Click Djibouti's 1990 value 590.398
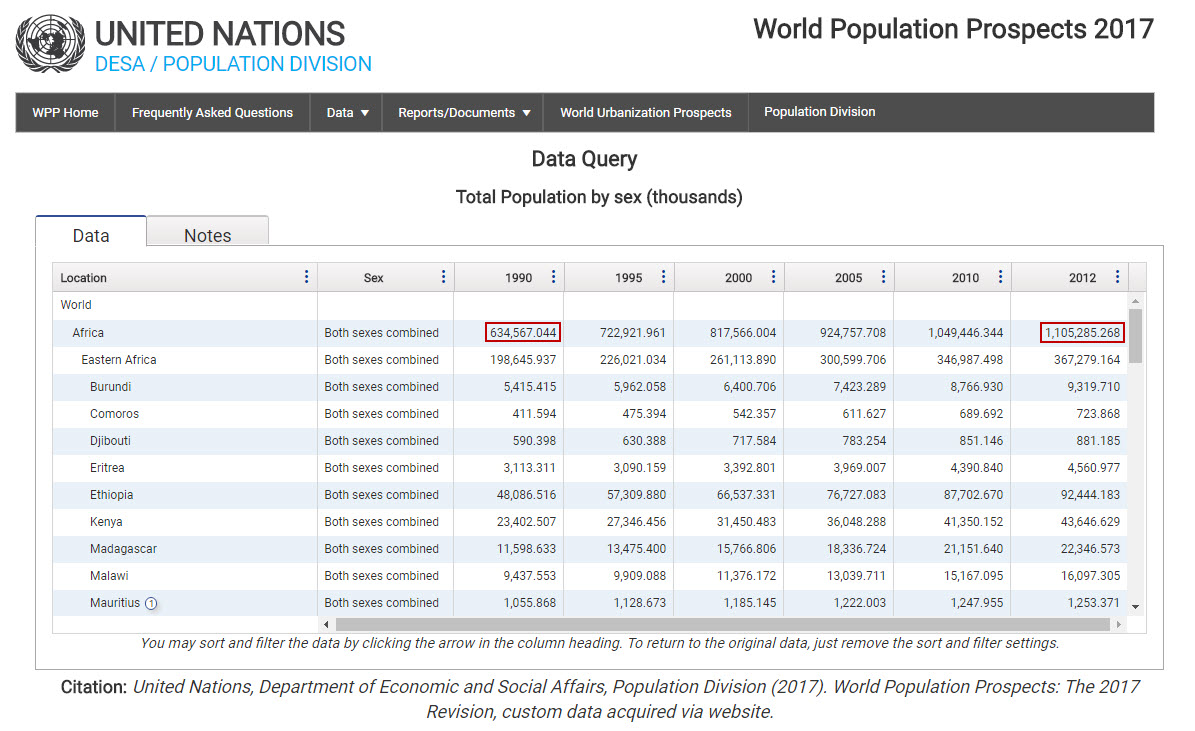This screenshot has height=731, width=1195. click(534, 441)
